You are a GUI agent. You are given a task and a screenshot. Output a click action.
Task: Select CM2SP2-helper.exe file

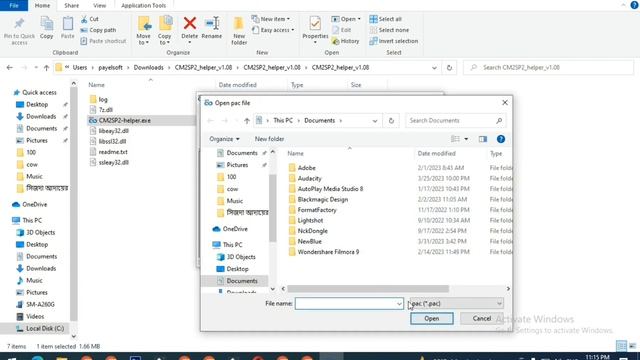125,120
